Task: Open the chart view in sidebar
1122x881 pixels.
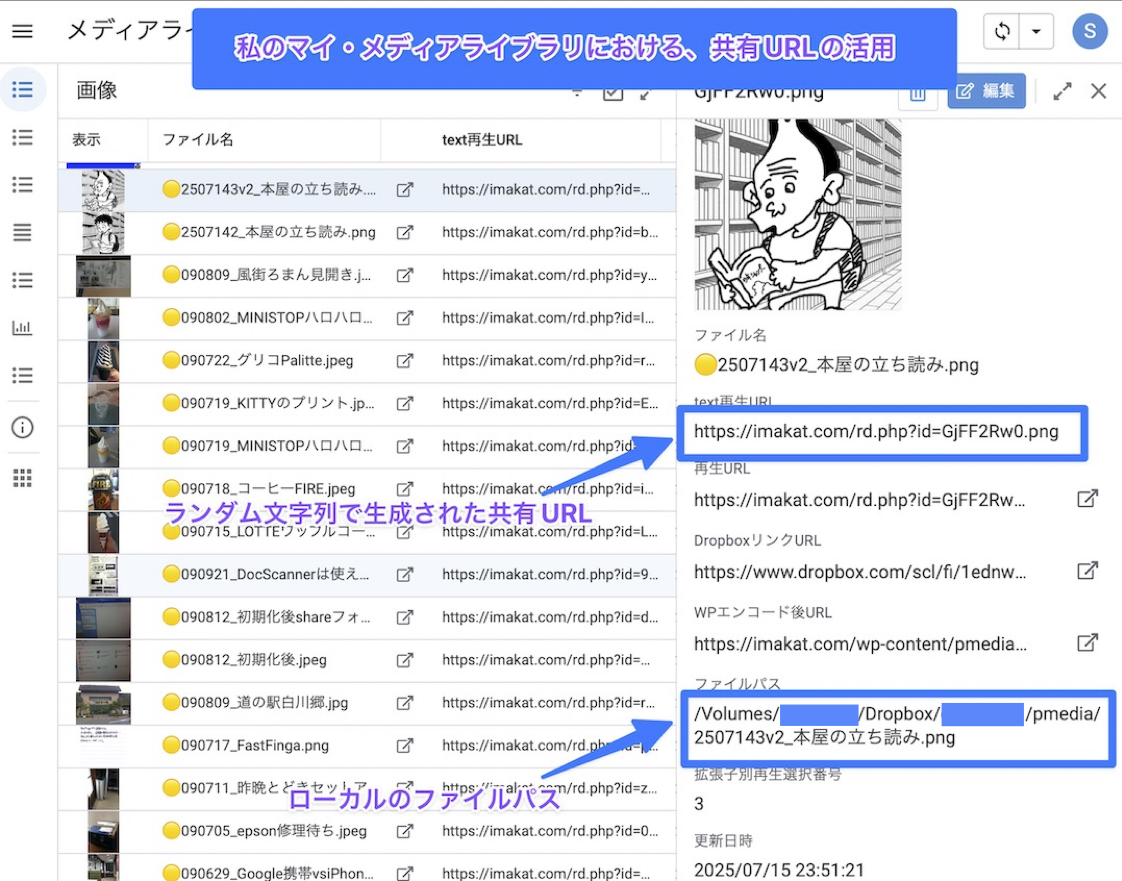Action: pyautogui.click(x=22, y=328)
